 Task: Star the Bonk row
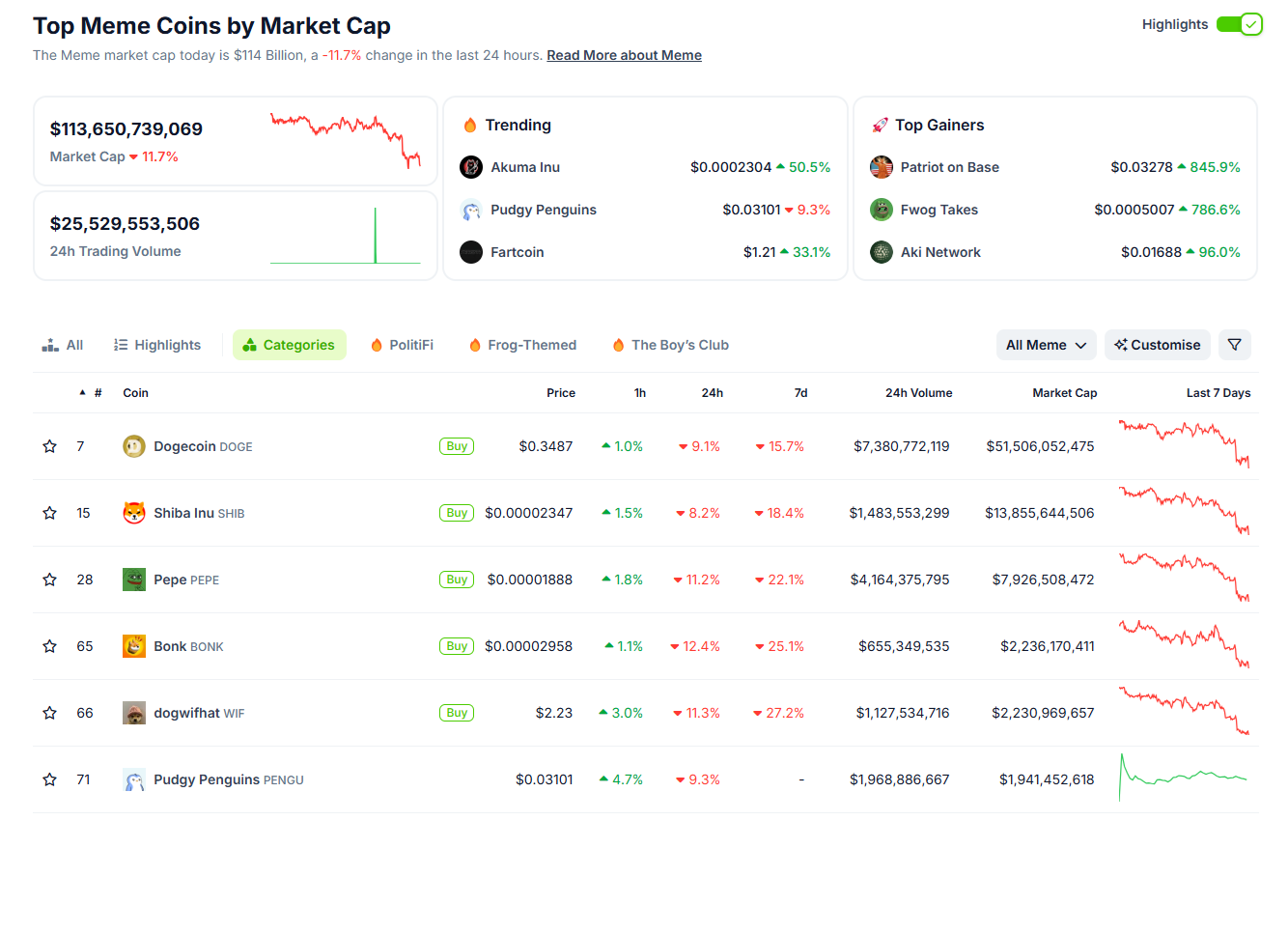tap(49, 646)
